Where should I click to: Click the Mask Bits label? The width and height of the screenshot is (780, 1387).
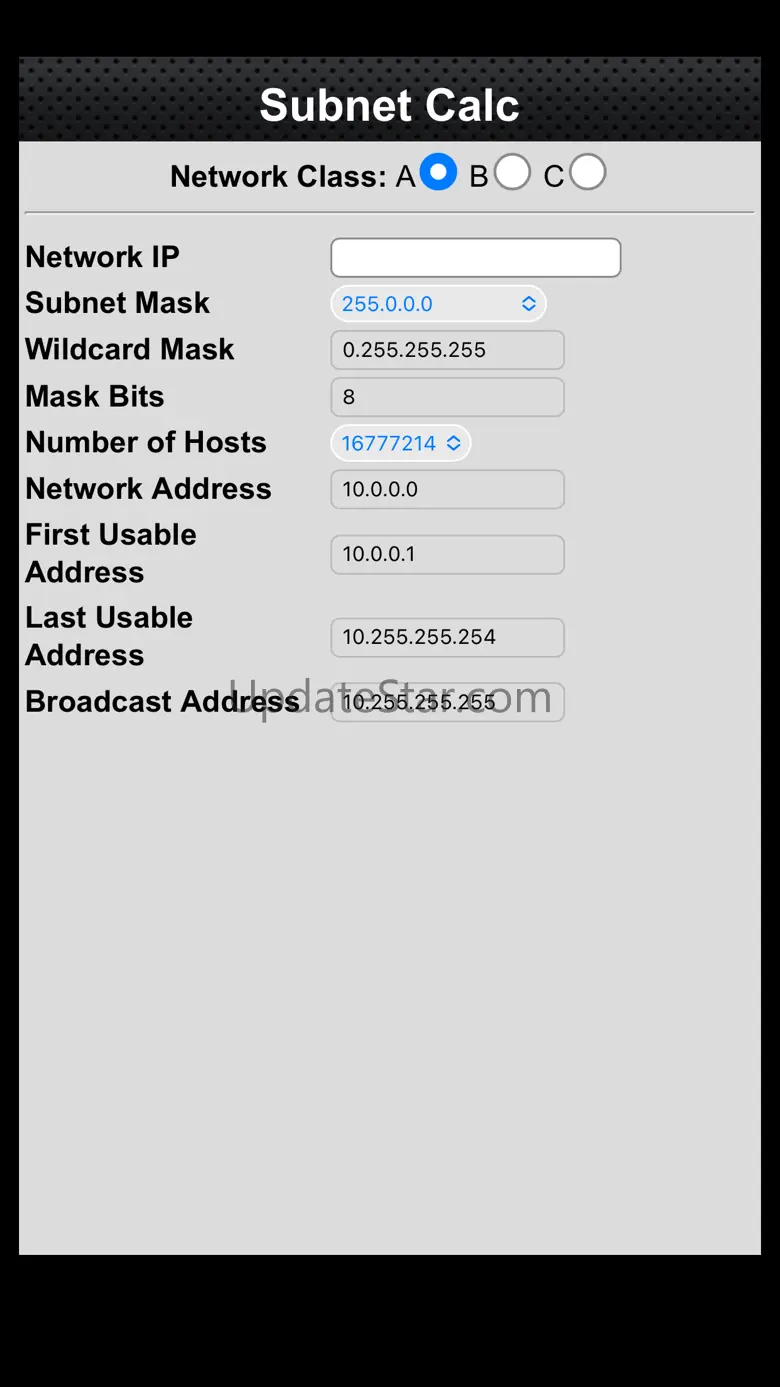[x=94, y=396]
